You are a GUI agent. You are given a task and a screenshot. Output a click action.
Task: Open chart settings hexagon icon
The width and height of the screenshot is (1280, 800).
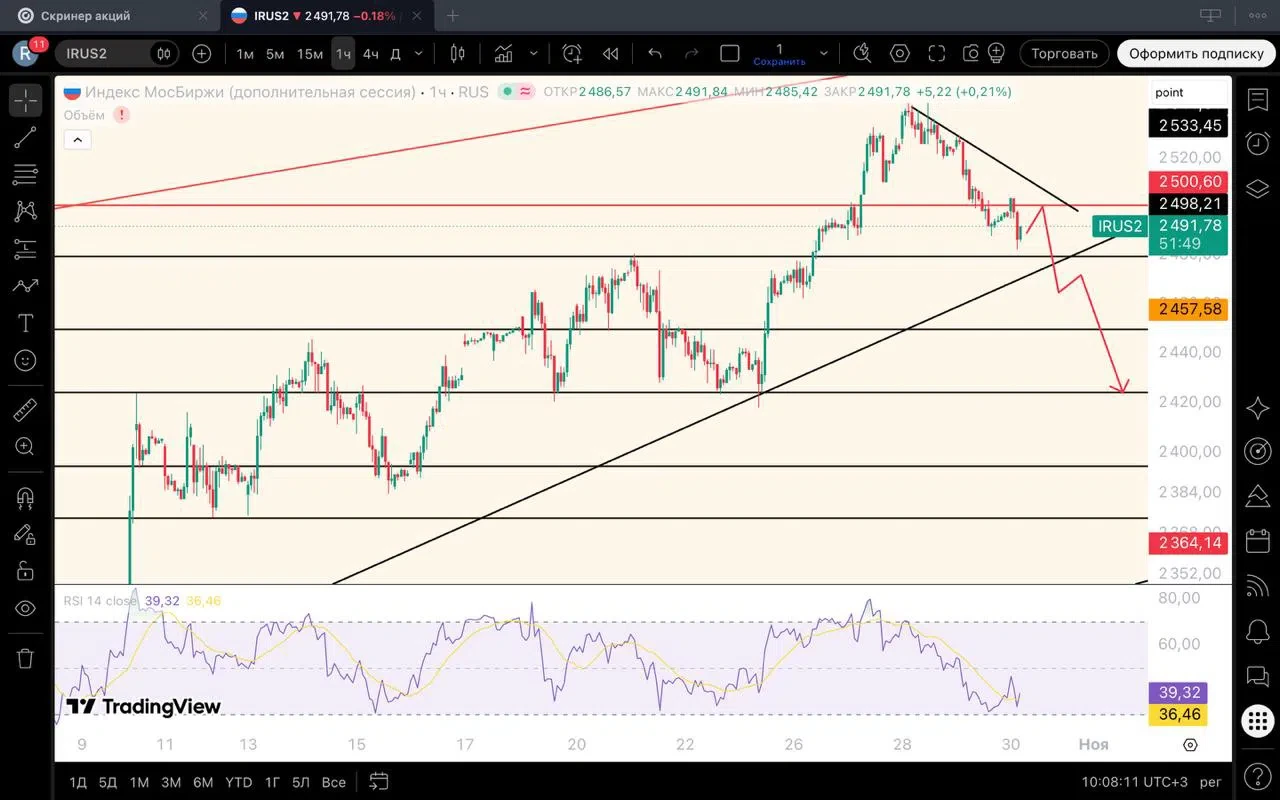[x=900, y=54]
